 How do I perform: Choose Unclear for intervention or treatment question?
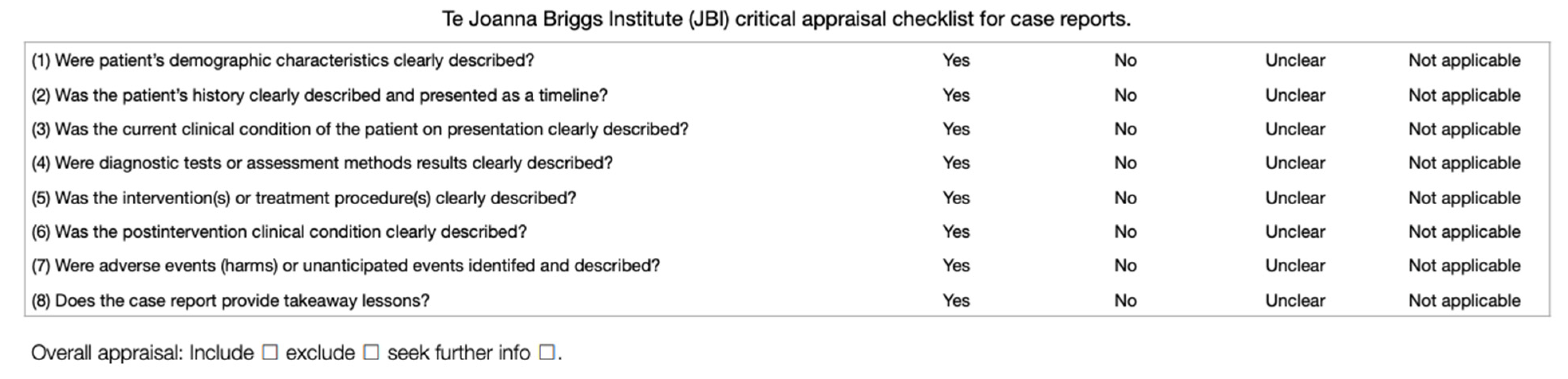click(1295, 198)
